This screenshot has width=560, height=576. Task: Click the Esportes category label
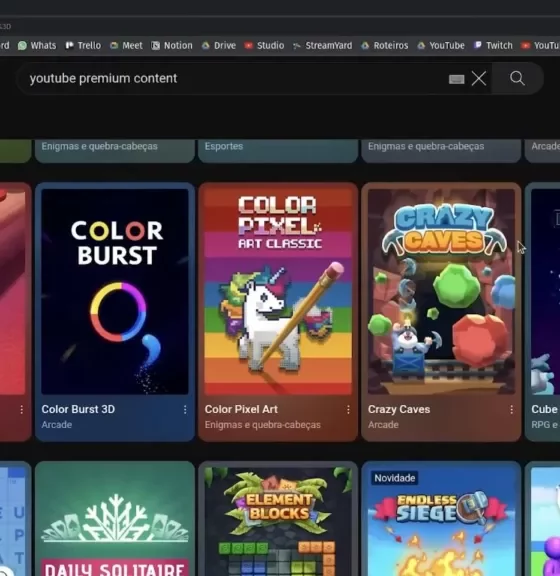click(x=224, y=146)
